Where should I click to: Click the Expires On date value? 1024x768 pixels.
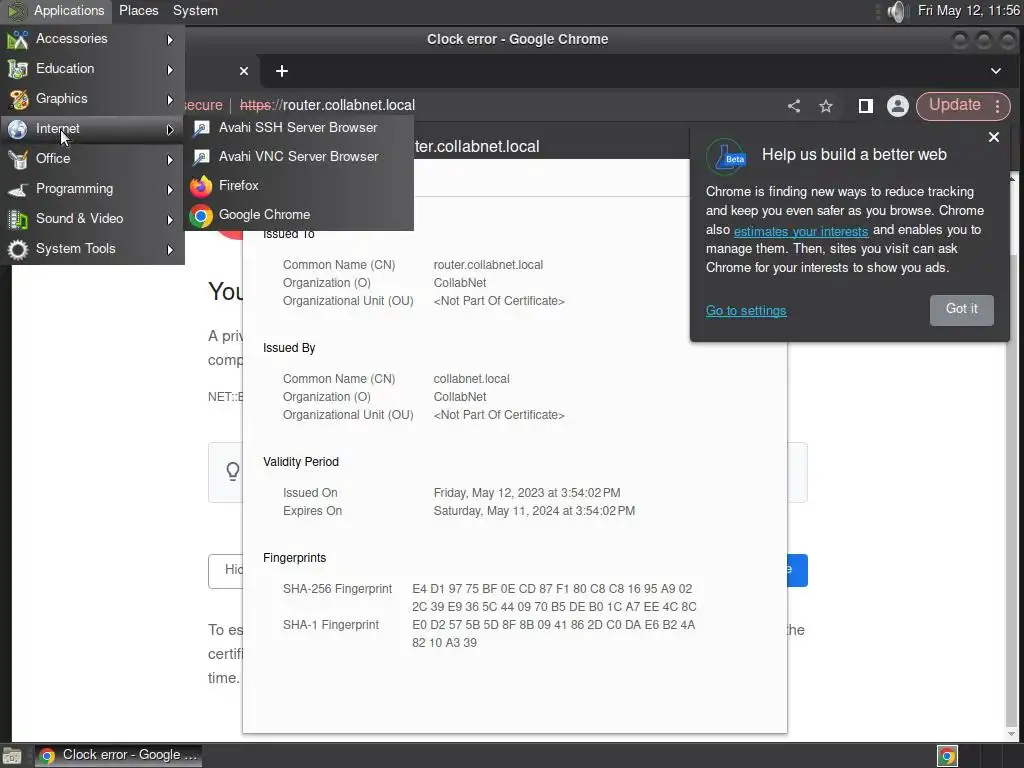(534, 511)
